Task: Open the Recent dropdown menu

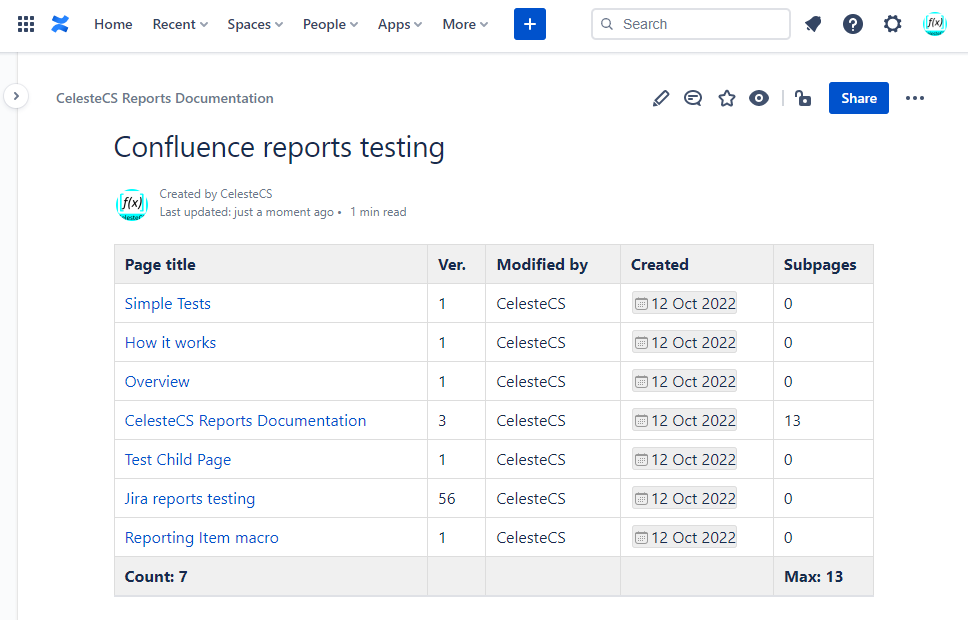Action: 180,24
